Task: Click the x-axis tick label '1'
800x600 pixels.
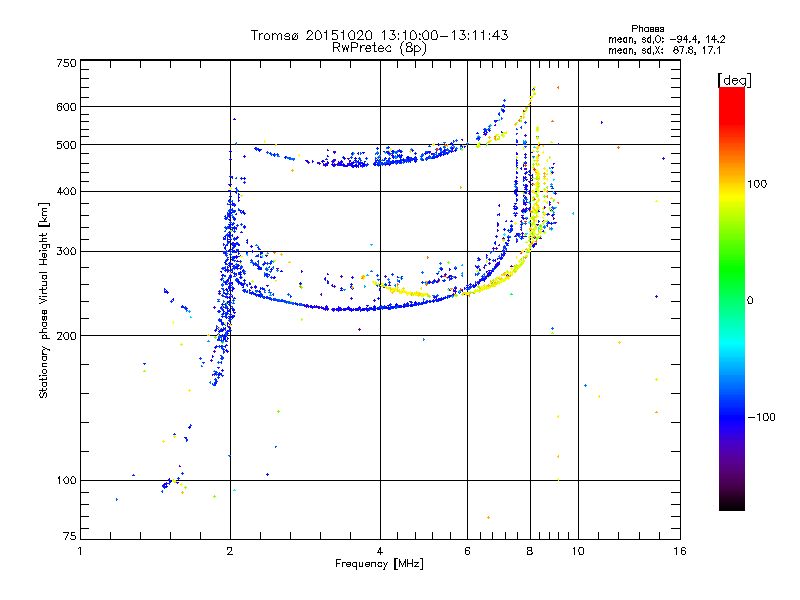Action: 80,551
